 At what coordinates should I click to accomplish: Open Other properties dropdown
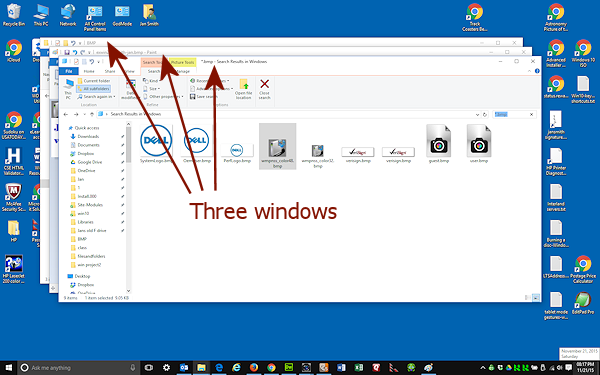(x=163, y=97)
